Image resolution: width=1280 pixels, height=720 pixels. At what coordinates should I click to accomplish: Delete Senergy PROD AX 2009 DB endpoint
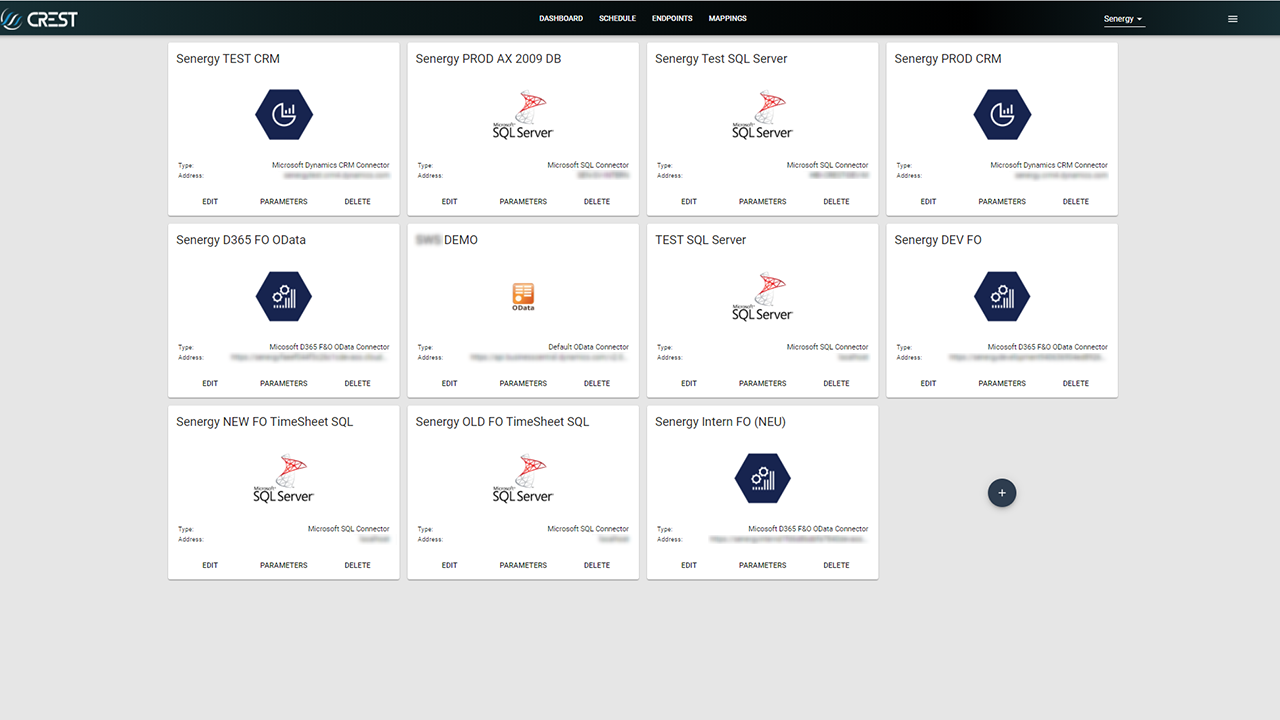tap(597, 201)
